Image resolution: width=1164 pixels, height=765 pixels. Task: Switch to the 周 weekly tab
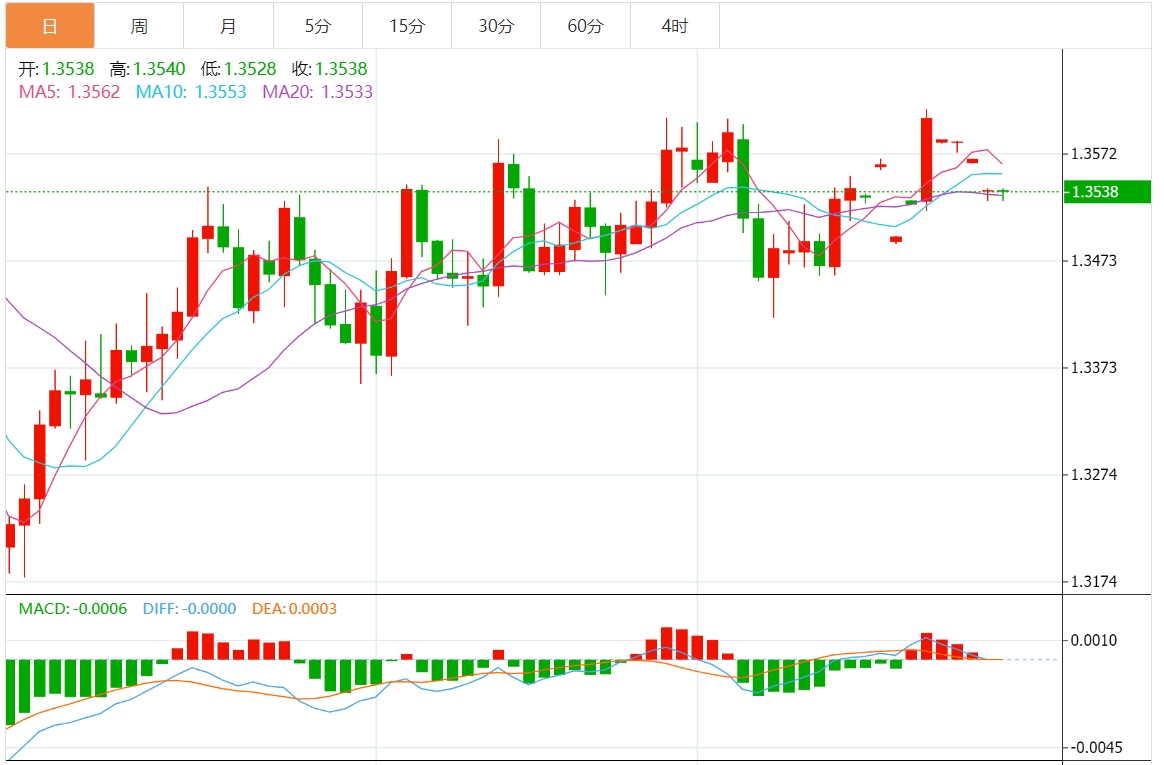coord(139,26)
